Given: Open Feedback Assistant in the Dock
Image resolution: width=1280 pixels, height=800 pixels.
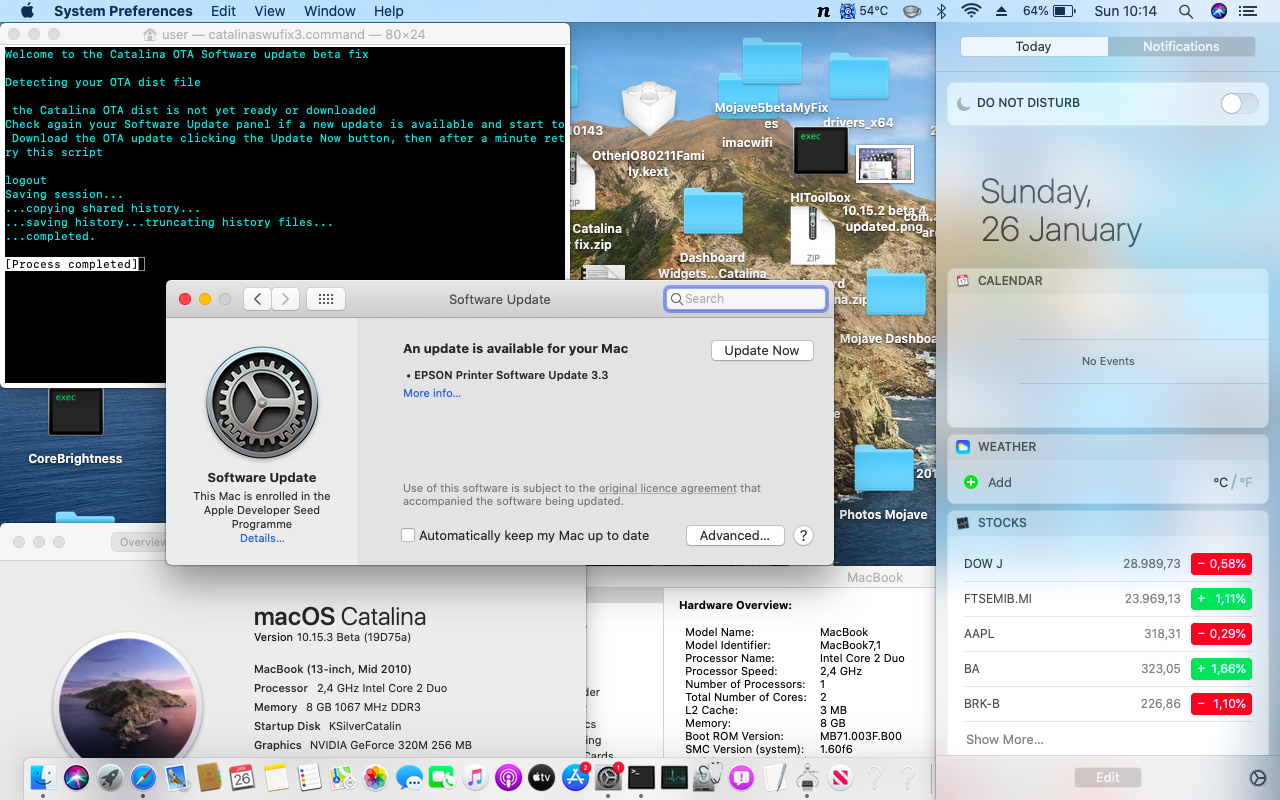Looking at the screenshot, I should pyautogui.click(x=741, y=777).
